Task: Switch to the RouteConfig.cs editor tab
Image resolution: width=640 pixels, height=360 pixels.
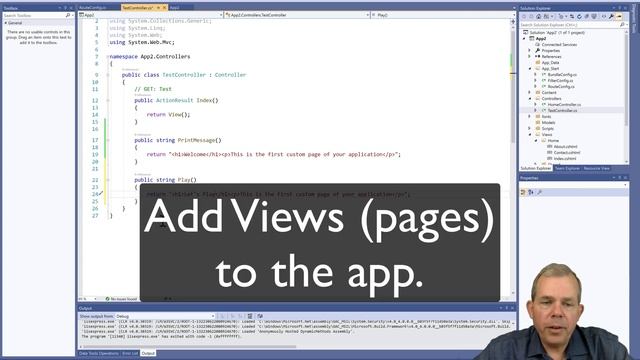Action: [x=93, y=7]
